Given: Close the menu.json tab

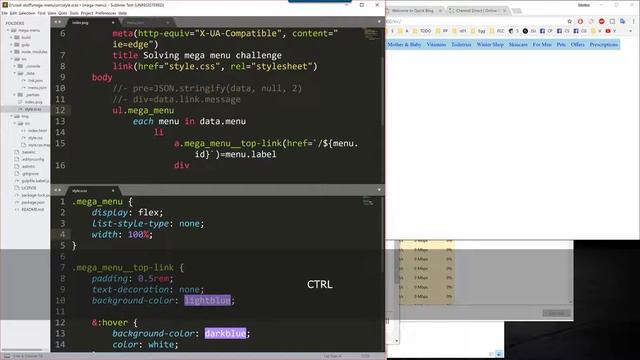Looking at the screenshot, I should pos(167,22).
